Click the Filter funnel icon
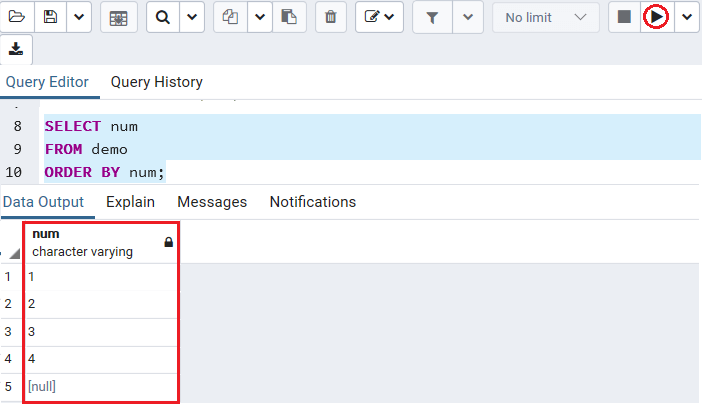 [432, 17]
